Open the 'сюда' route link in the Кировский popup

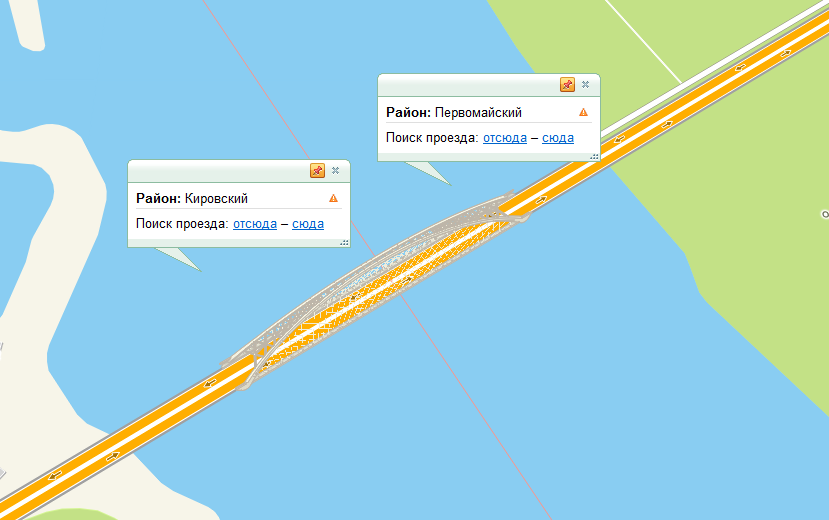tap(308, 224)
